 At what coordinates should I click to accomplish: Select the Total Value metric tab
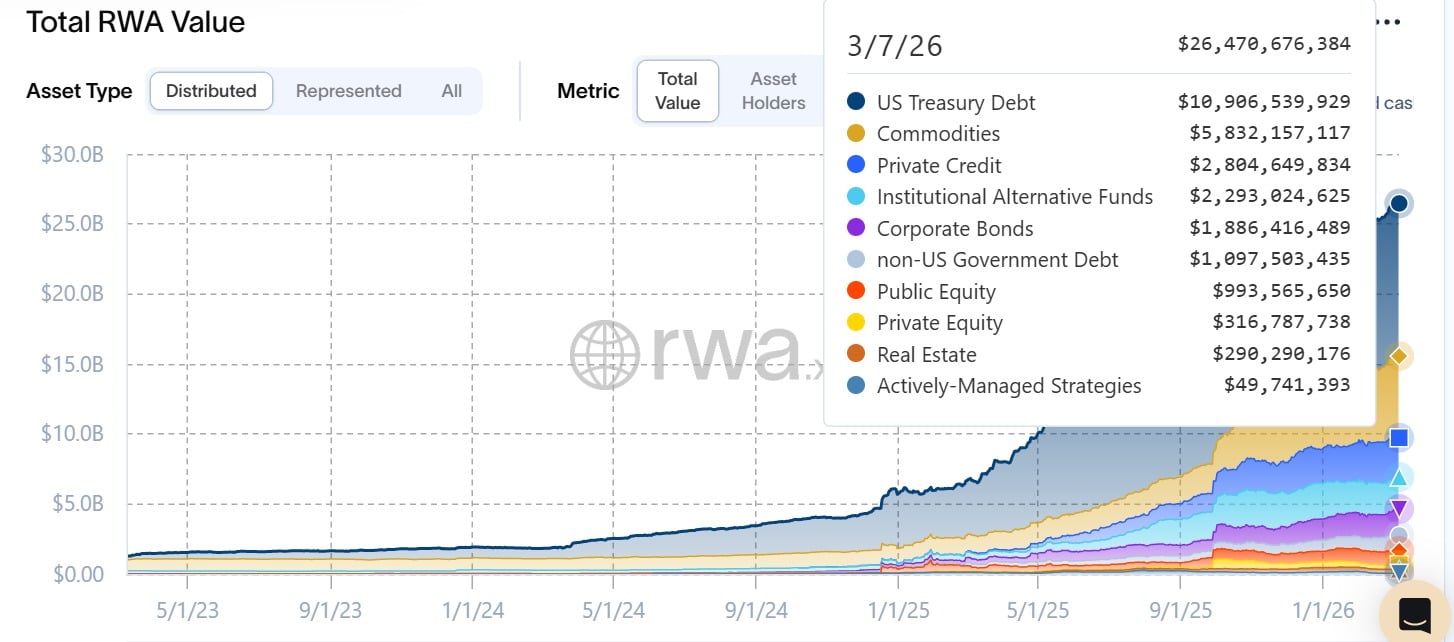click(677, 90)
